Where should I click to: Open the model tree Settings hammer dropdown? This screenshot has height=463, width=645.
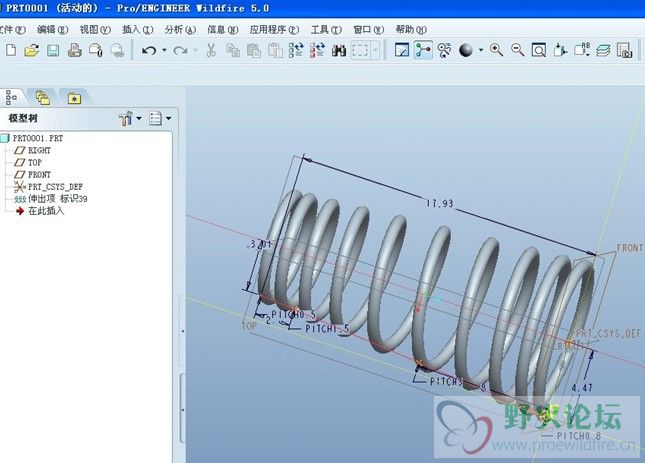[x=130, y=118]
